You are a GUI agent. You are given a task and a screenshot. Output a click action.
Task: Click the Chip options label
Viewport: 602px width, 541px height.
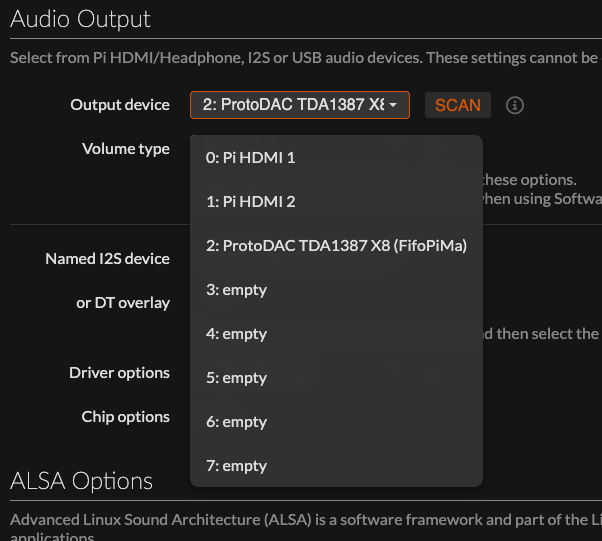(x=126, y=417)
